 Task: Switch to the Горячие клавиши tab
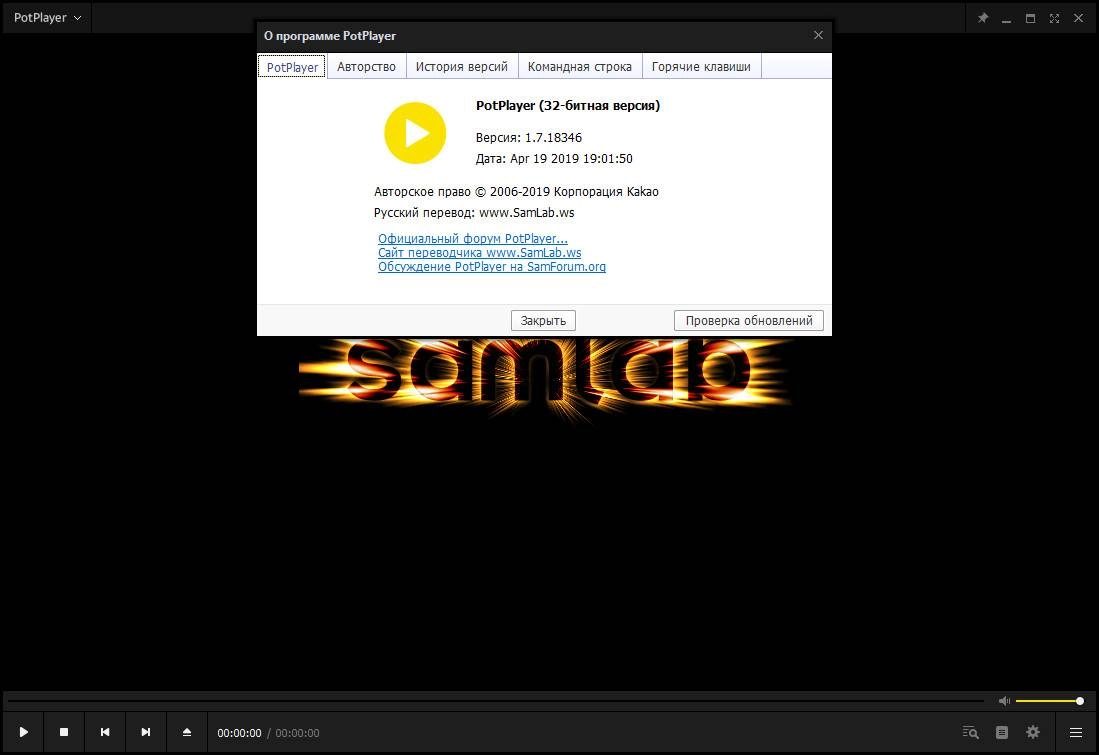tap(701, 67)
